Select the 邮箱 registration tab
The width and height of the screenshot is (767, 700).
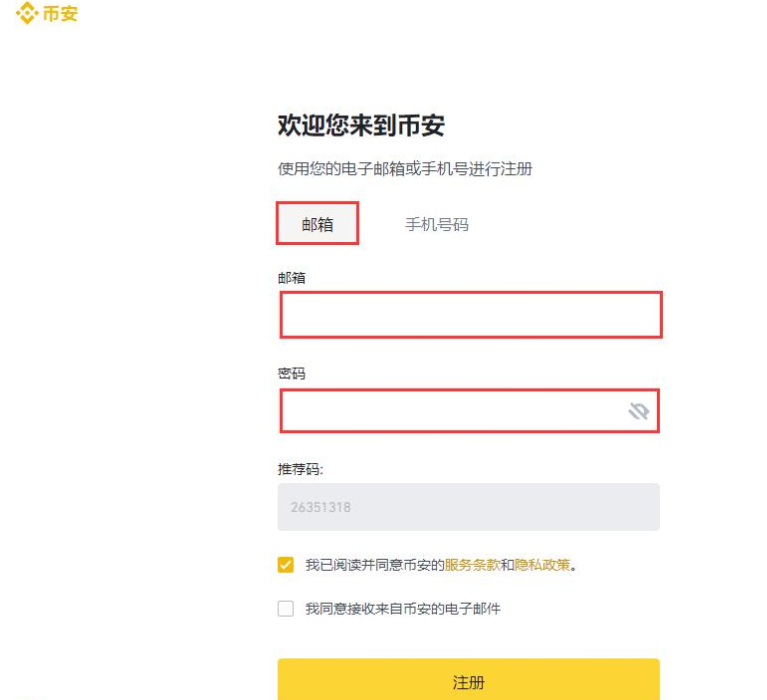pyautogui.click(x=317, y=224)
